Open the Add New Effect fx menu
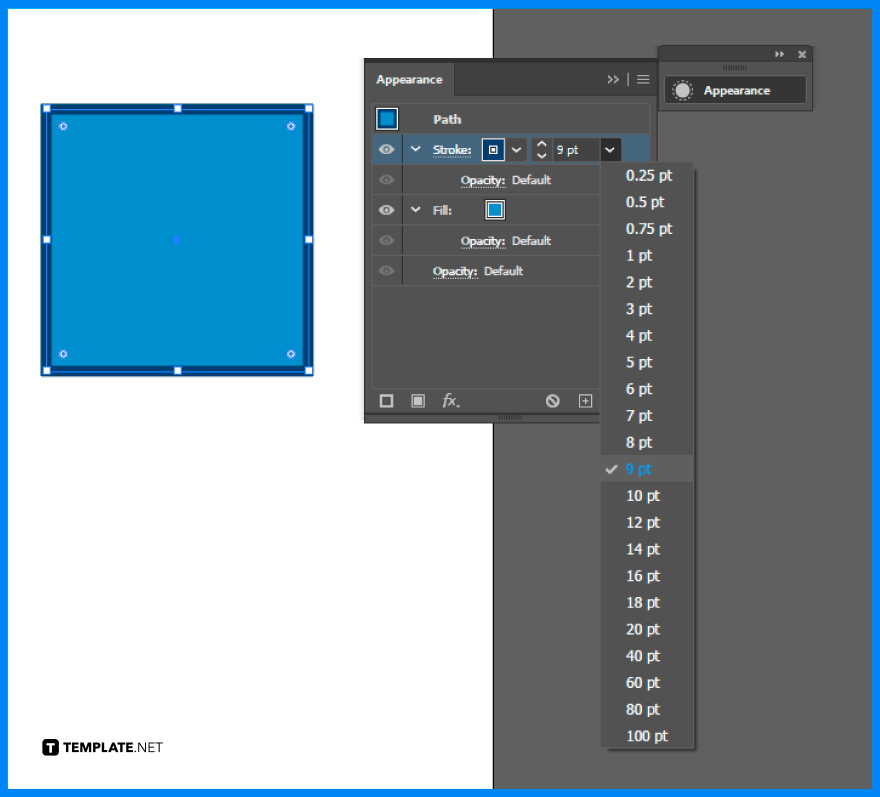Screen dimensions: 880x797 coord(449,401)
